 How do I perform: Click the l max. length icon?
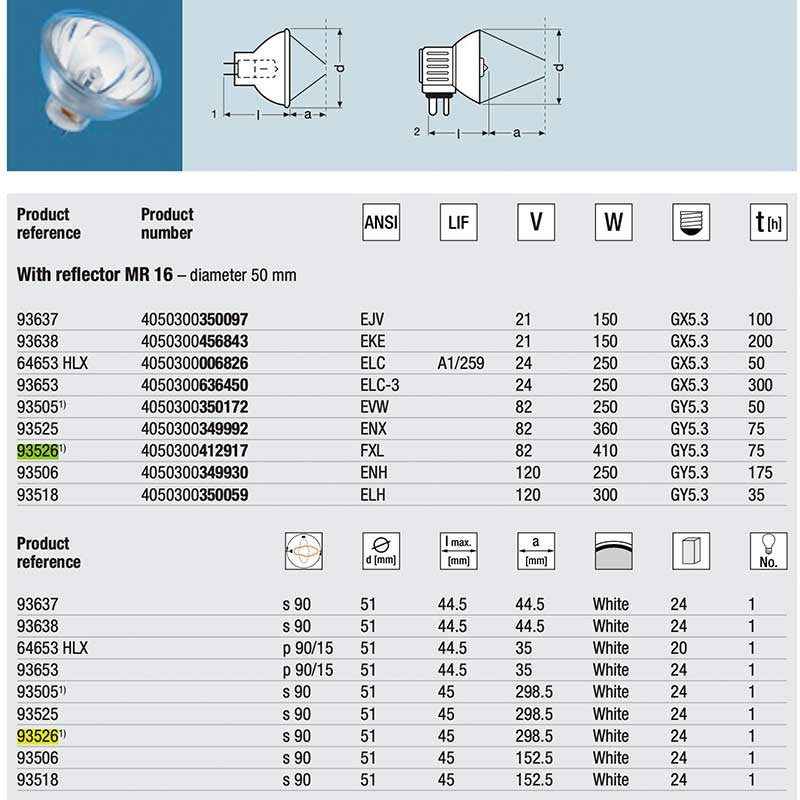[458, 551]
